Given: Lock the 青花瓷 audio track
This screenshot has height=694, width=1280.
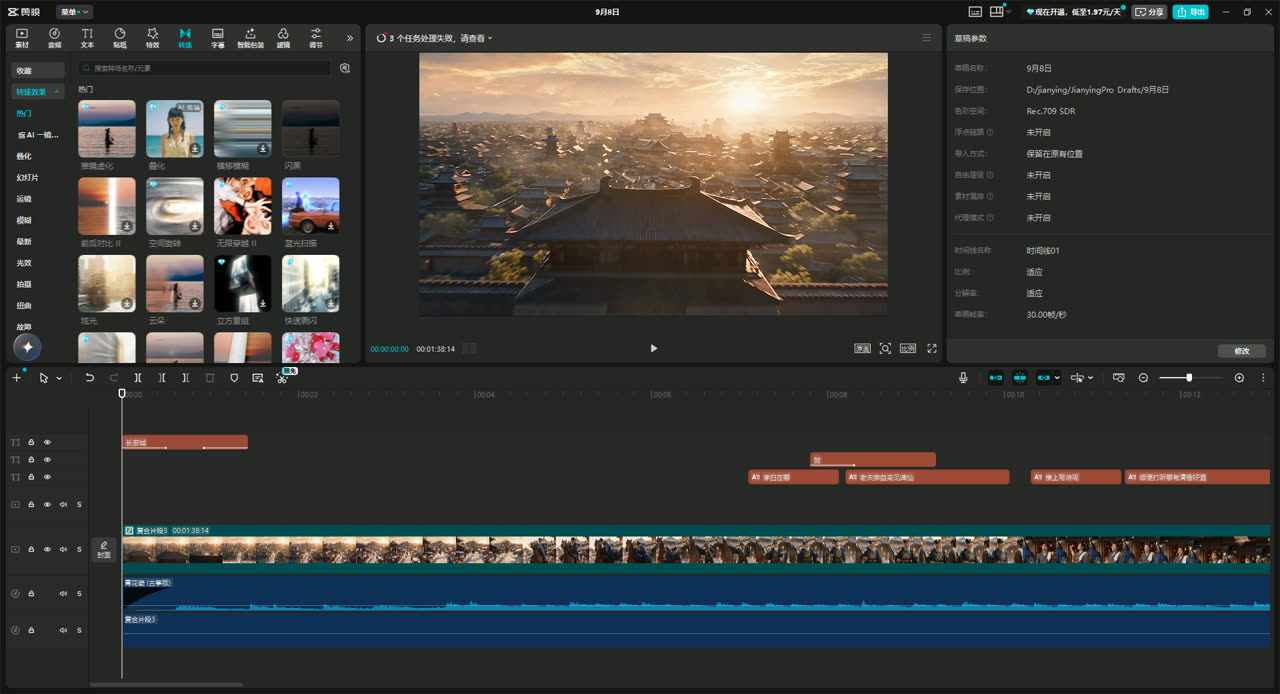Looking at the screenshot, I should (31, 593).
